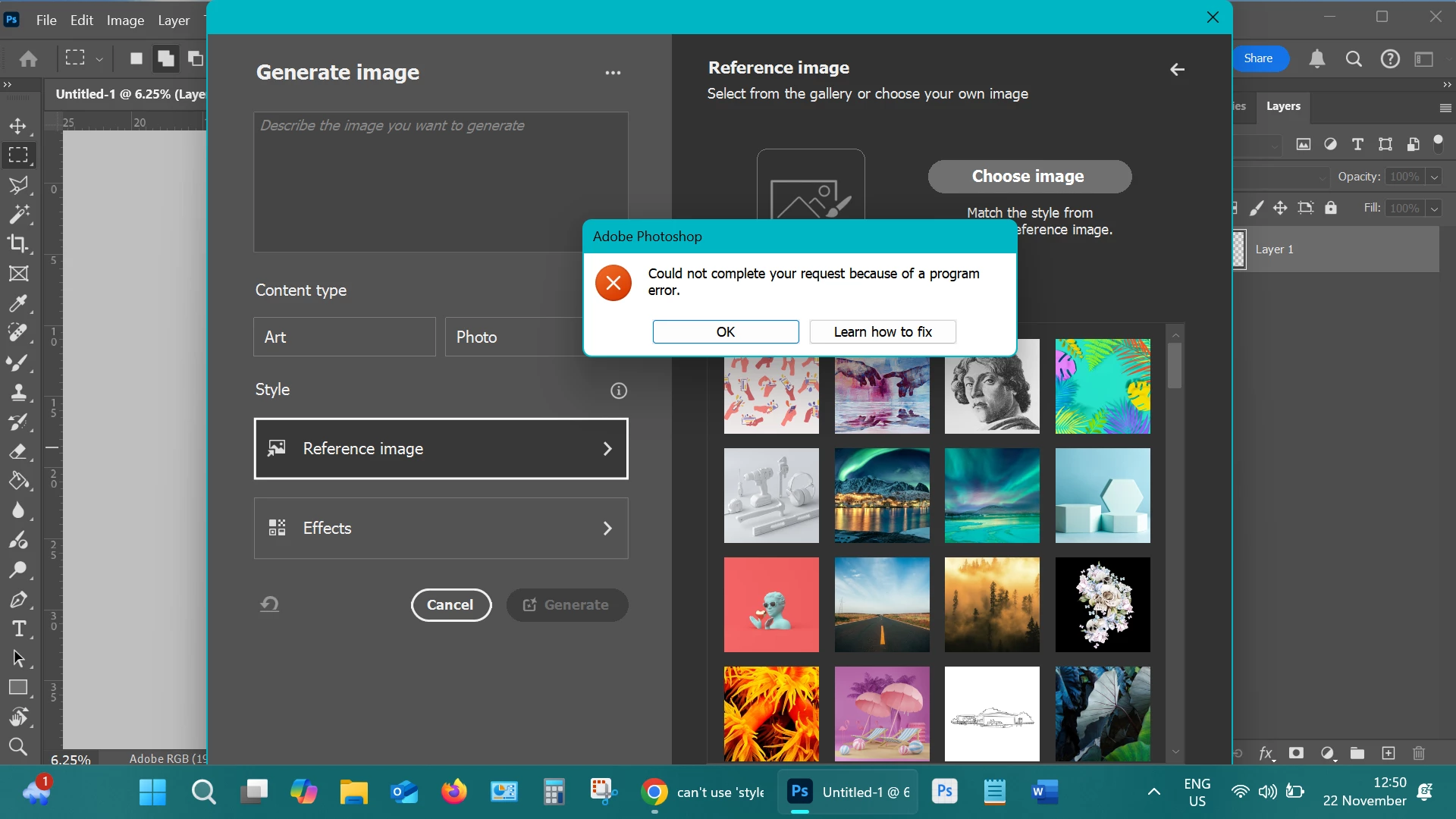Select Art content type
Viewport: 1456px width, 819px height.
tap(344, 337)
